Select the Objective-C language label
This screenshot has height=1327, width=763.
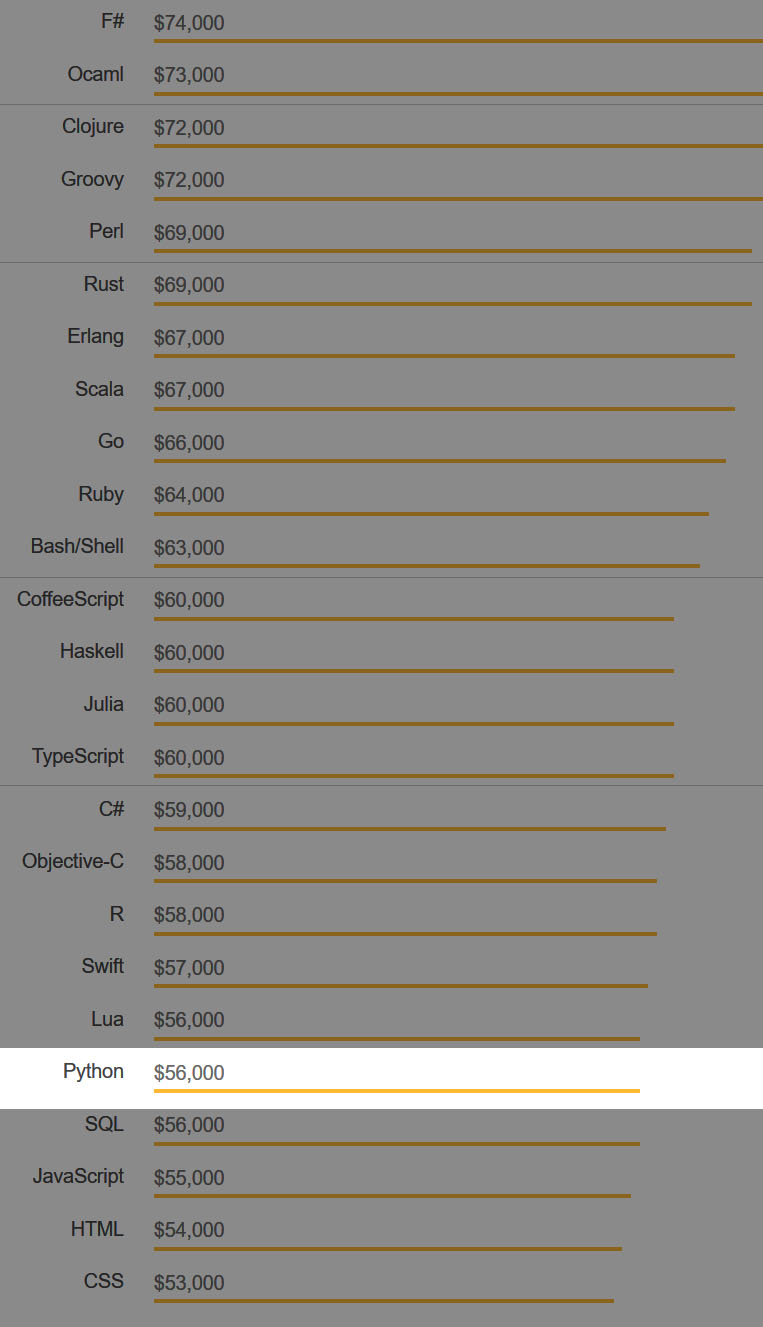[x=73, y=861]
